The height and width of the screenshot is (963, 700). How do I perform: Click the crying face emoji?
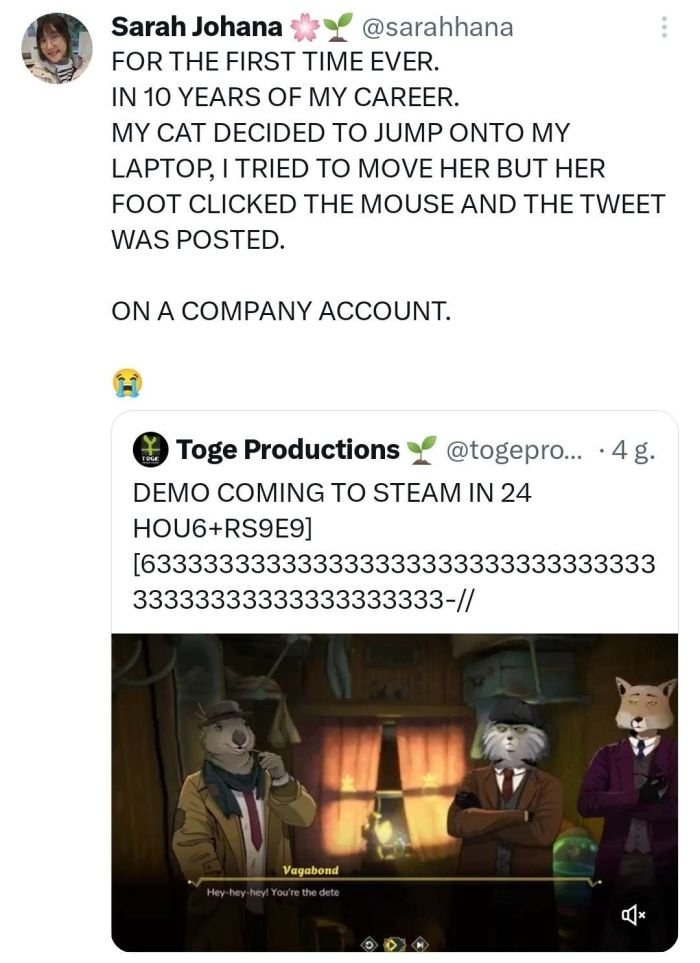[127, 380]
